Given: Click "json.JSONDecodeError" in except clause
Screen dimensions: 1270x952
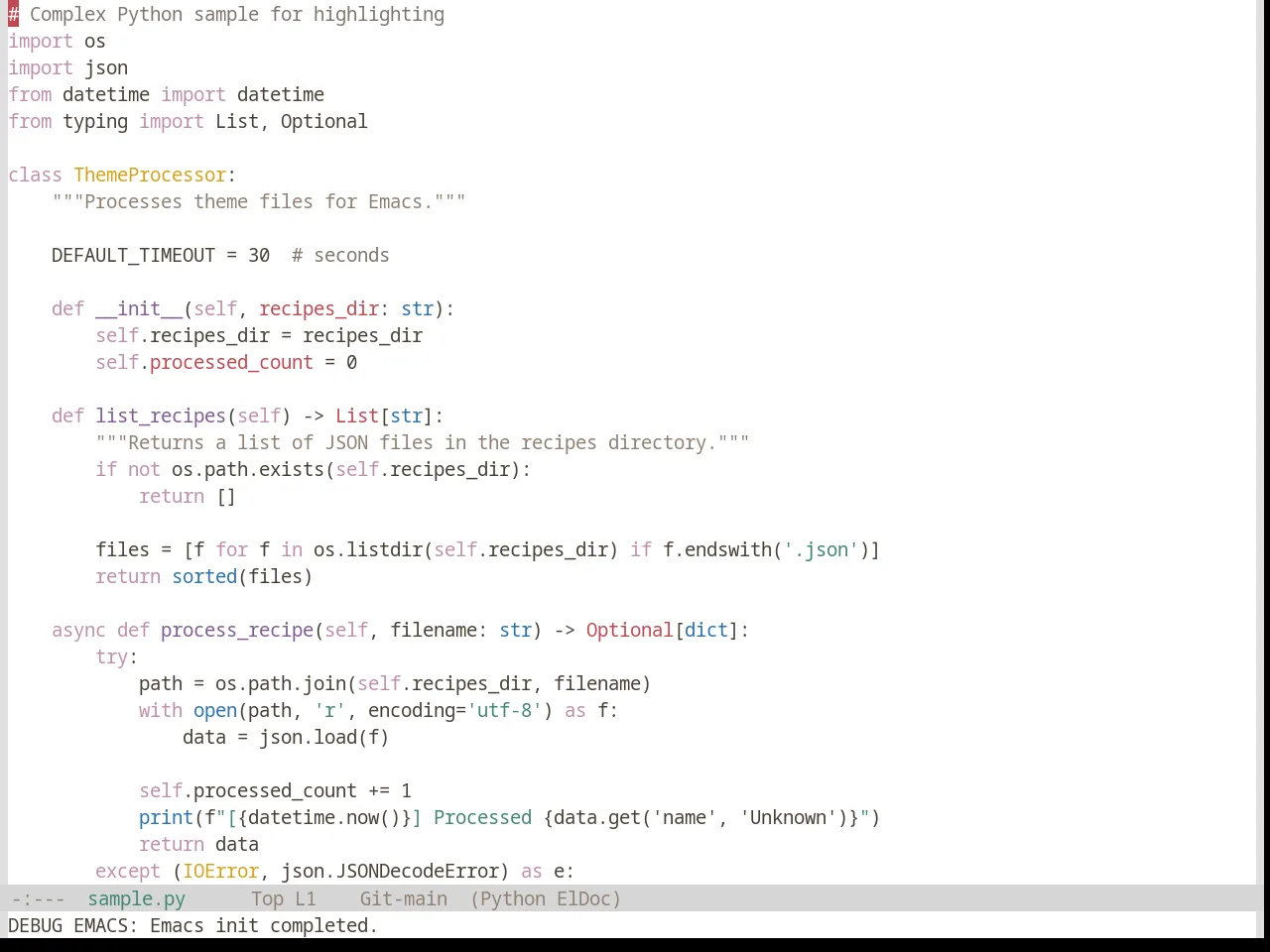Looking at the screenshot, I should pos(390,872).
